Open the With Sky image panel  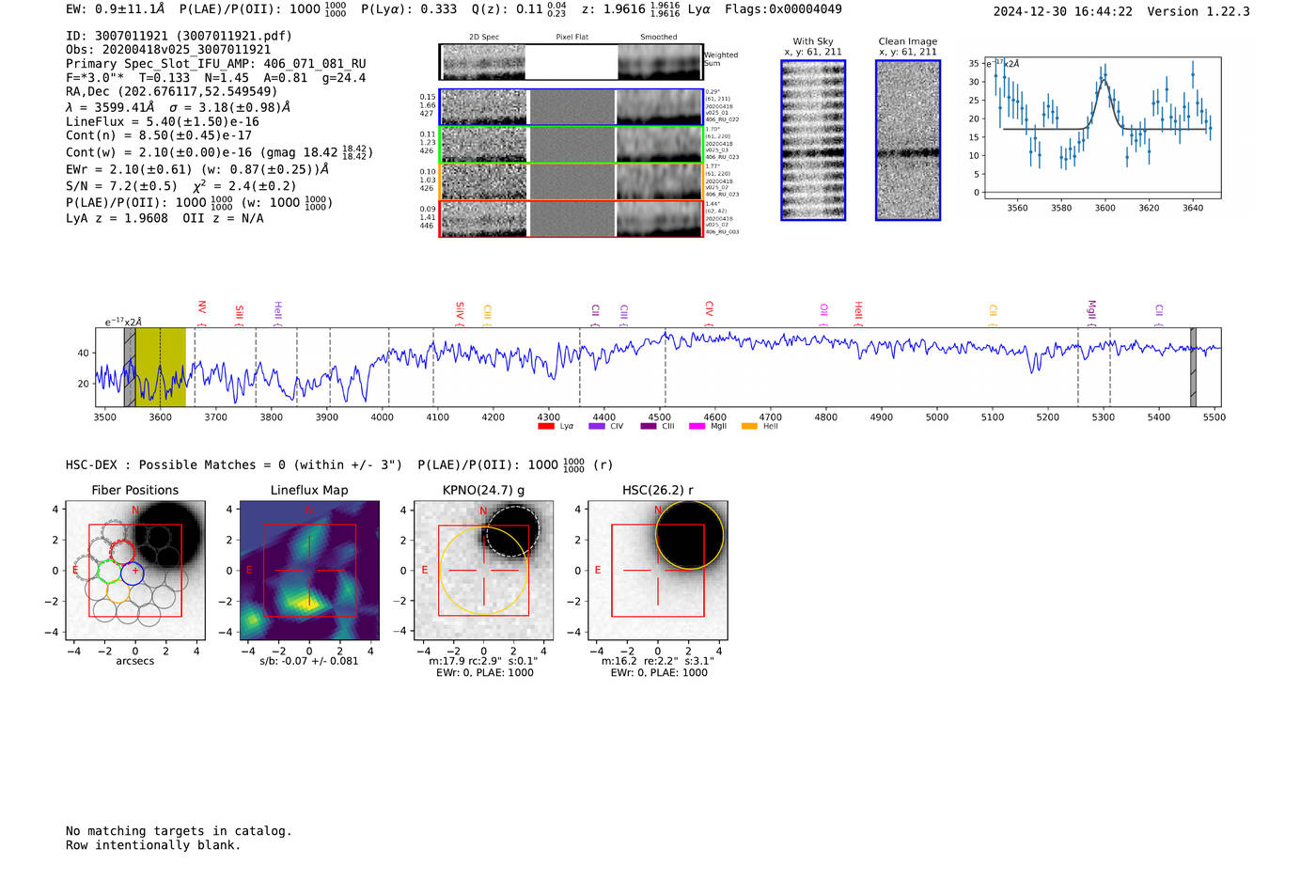click(813, 140)
